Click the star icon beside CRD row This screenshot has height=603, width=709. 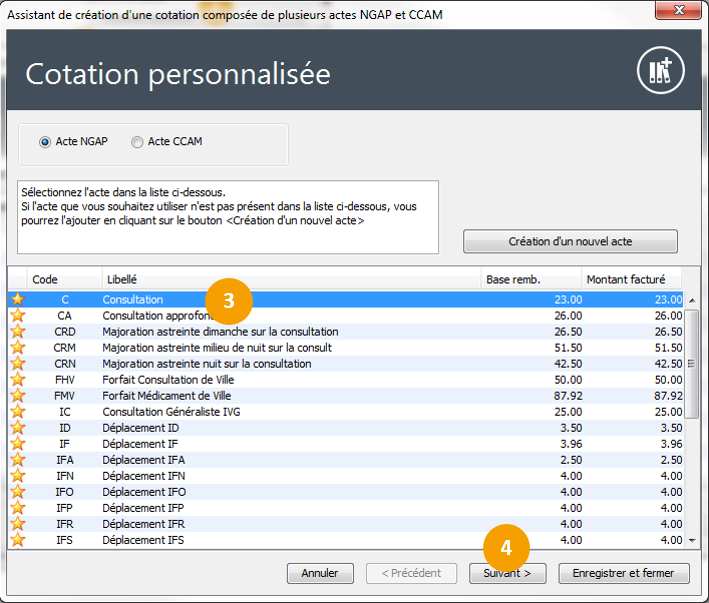[x=17, y=331]
